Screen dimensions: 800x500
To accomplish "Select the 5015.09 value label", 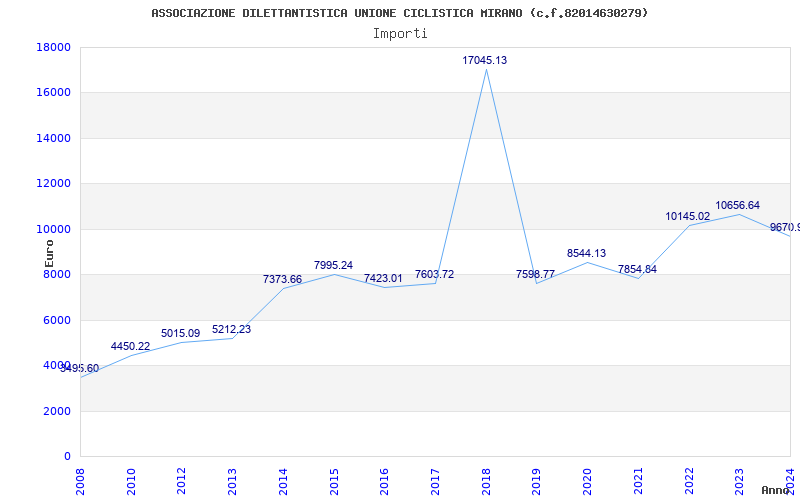I will (x=181, y=333).
